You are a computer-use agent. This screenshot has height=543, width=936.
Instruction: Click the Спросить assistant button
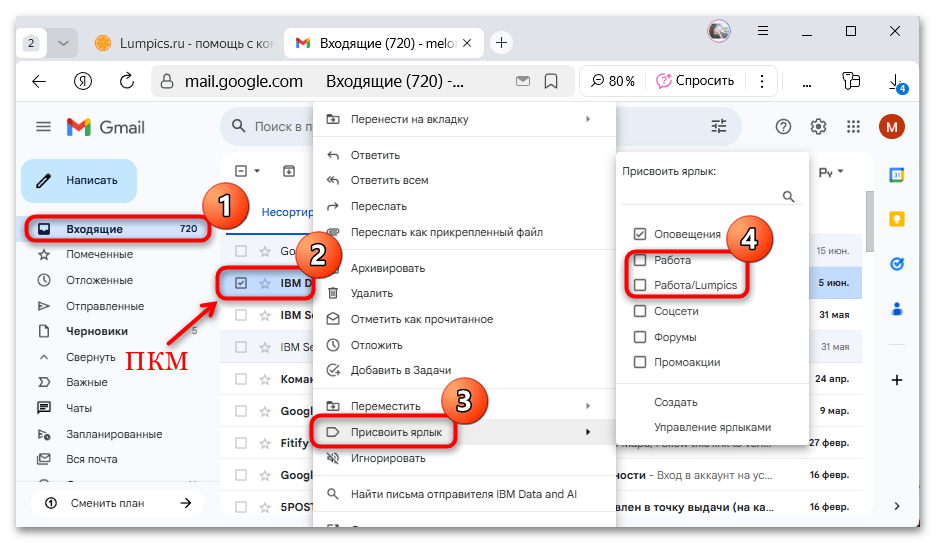click(x=695, y=81)
